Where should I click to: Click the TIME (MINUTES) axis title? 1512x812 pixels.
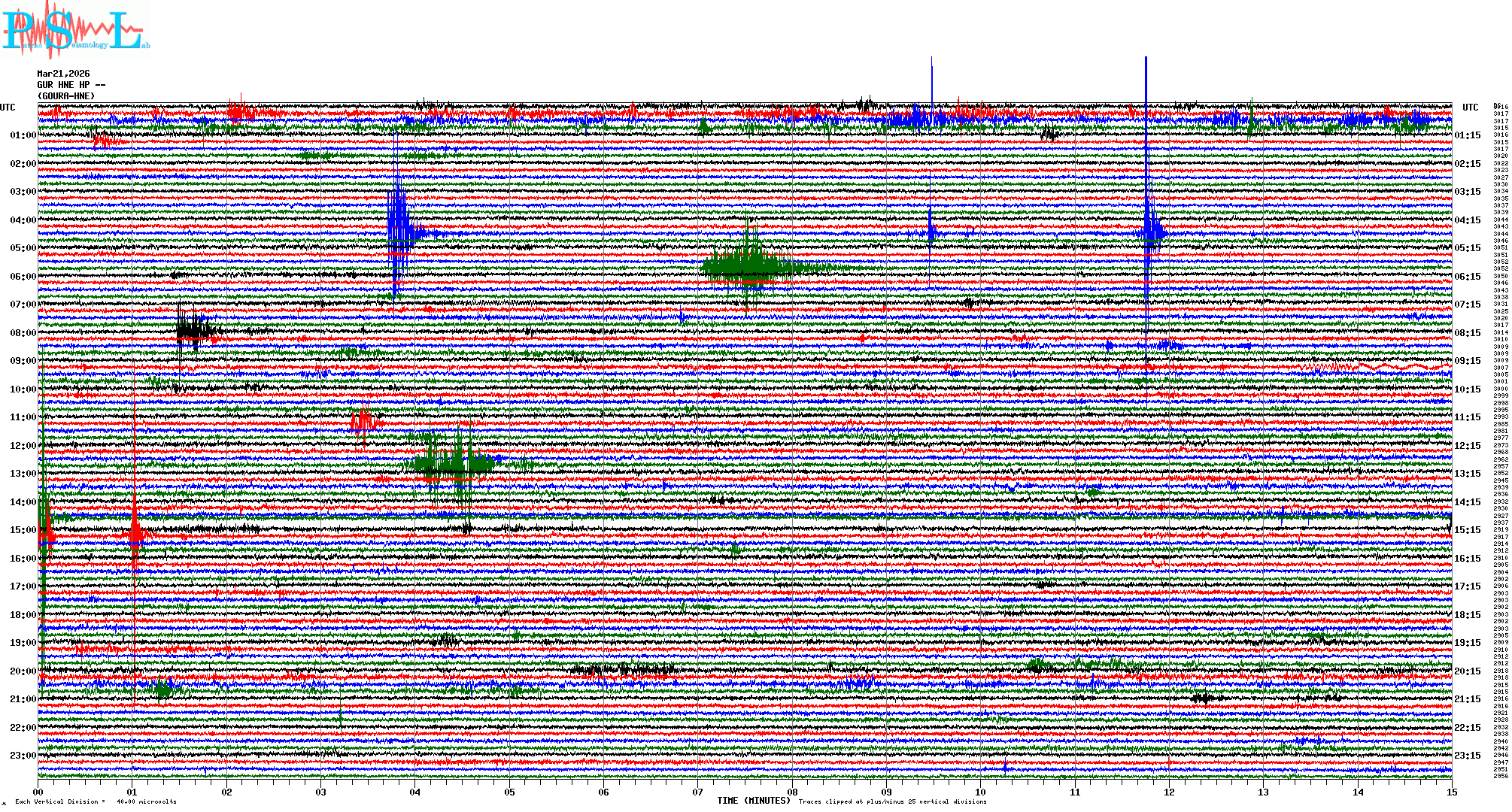click(x=754, y=801)
